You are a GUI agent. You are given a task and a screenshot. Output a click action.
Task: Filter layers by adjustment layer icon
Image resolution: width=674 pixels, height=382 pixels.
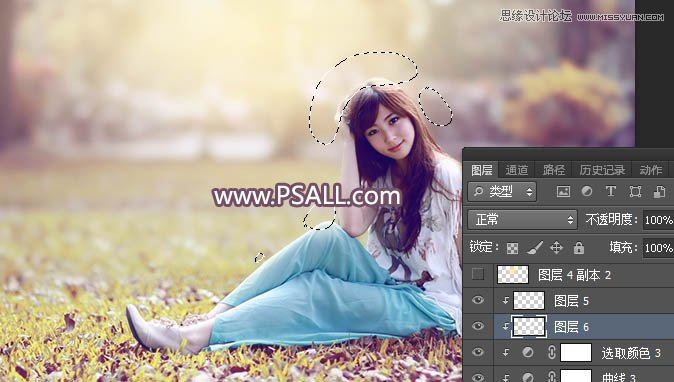(x=587, y=192)
